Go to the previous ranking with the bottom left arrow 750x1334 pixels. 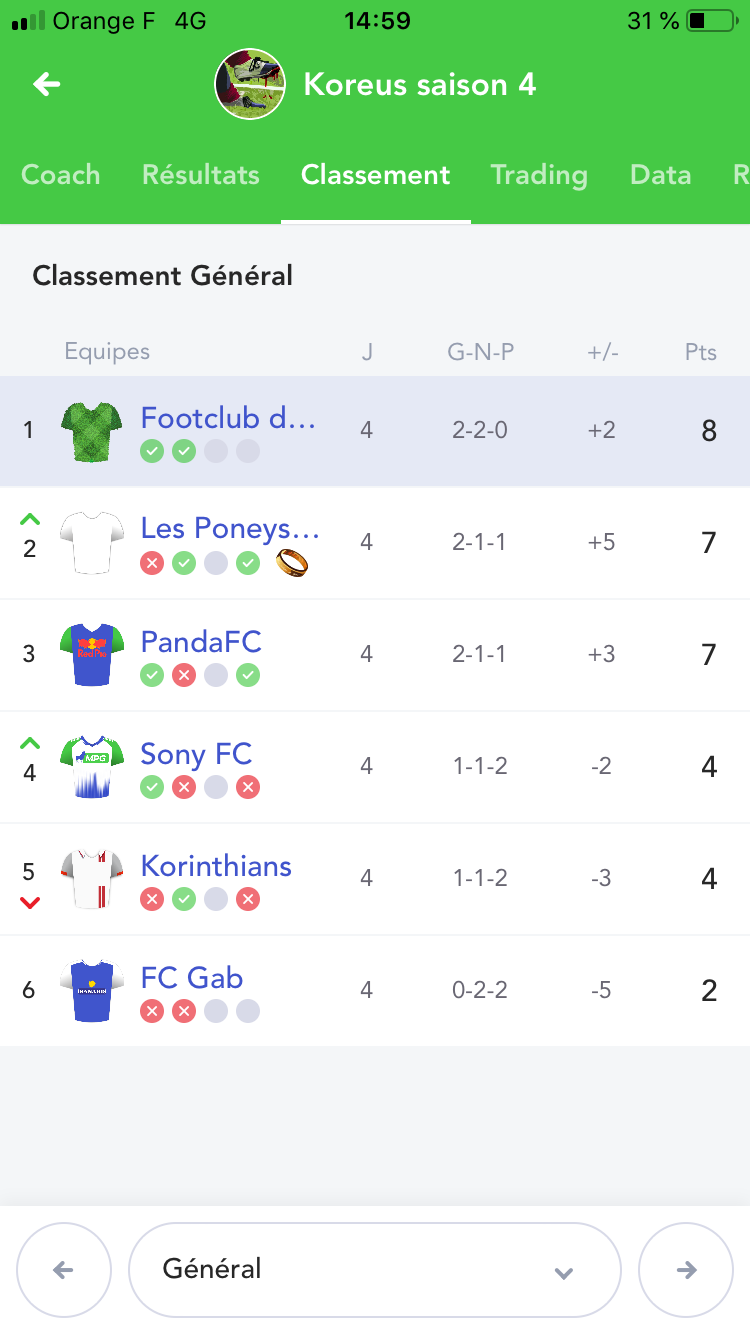[63, 1270]
